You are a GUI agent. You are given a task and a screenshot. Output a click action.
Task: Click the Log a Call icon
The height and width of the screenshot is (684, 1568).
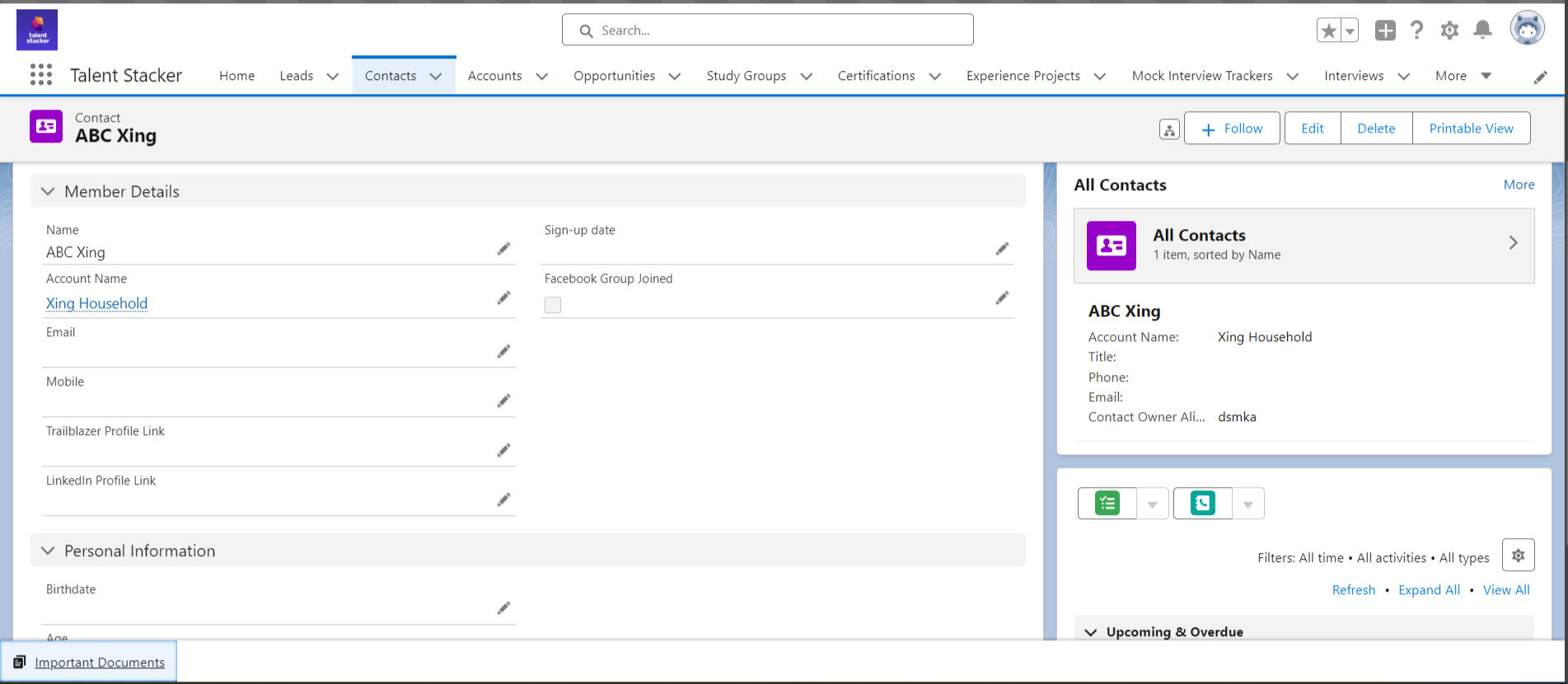coord(1203,504)
